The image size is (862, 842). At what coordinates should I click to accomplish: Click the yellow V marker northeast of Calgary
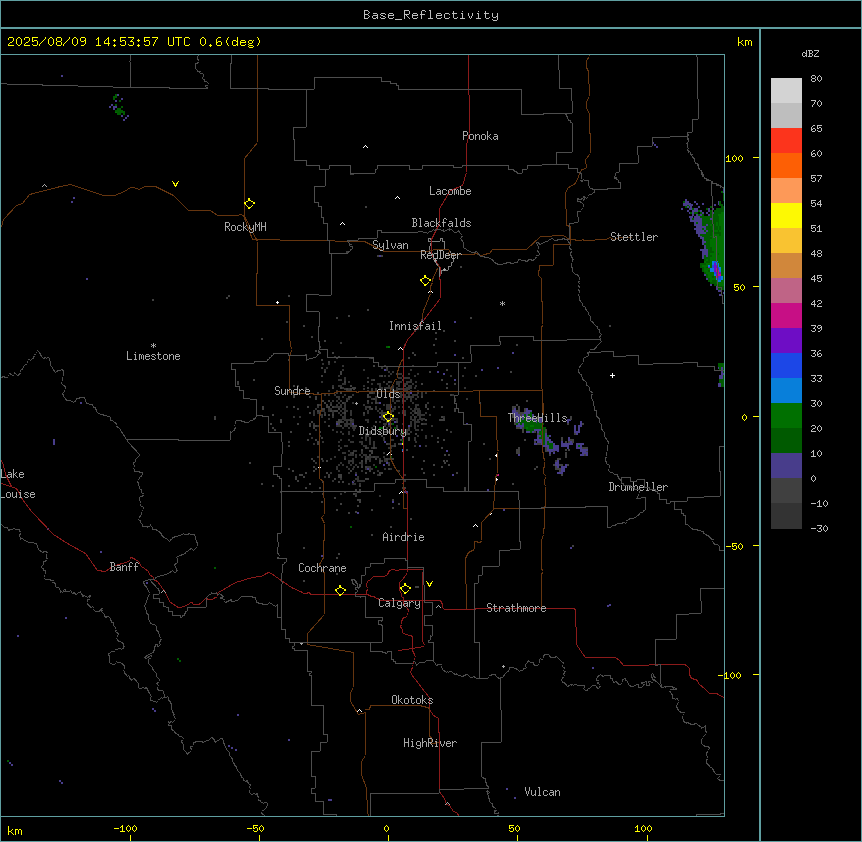pos(429,584)
